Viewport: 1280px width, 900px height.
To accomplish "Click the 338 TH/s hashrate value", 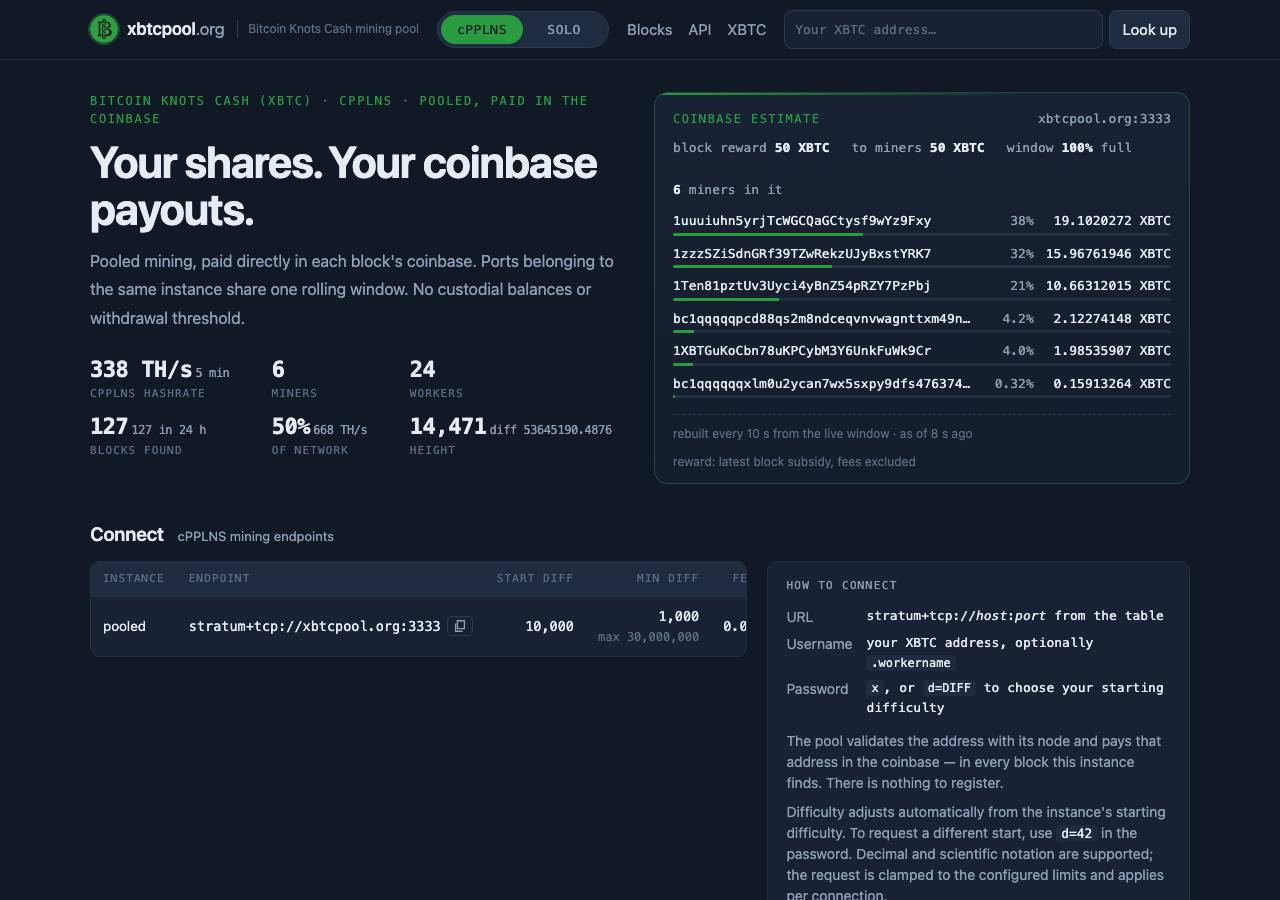I will (141, 369).
